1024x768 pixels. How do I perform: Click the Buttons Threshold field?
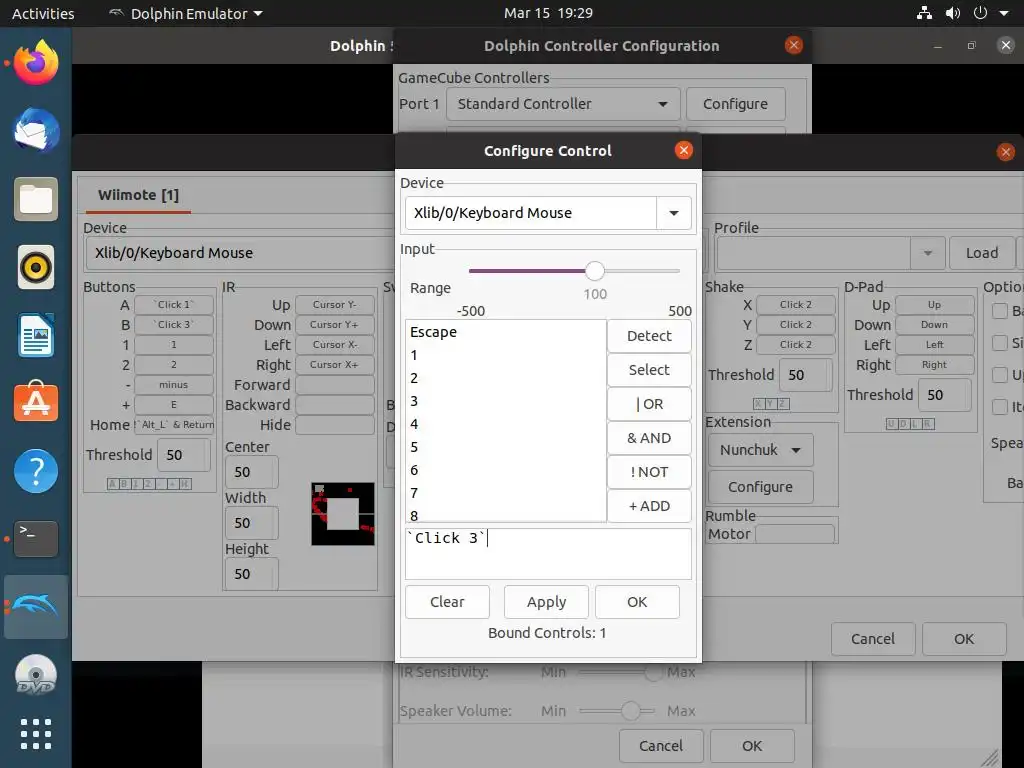coord(184,455)
